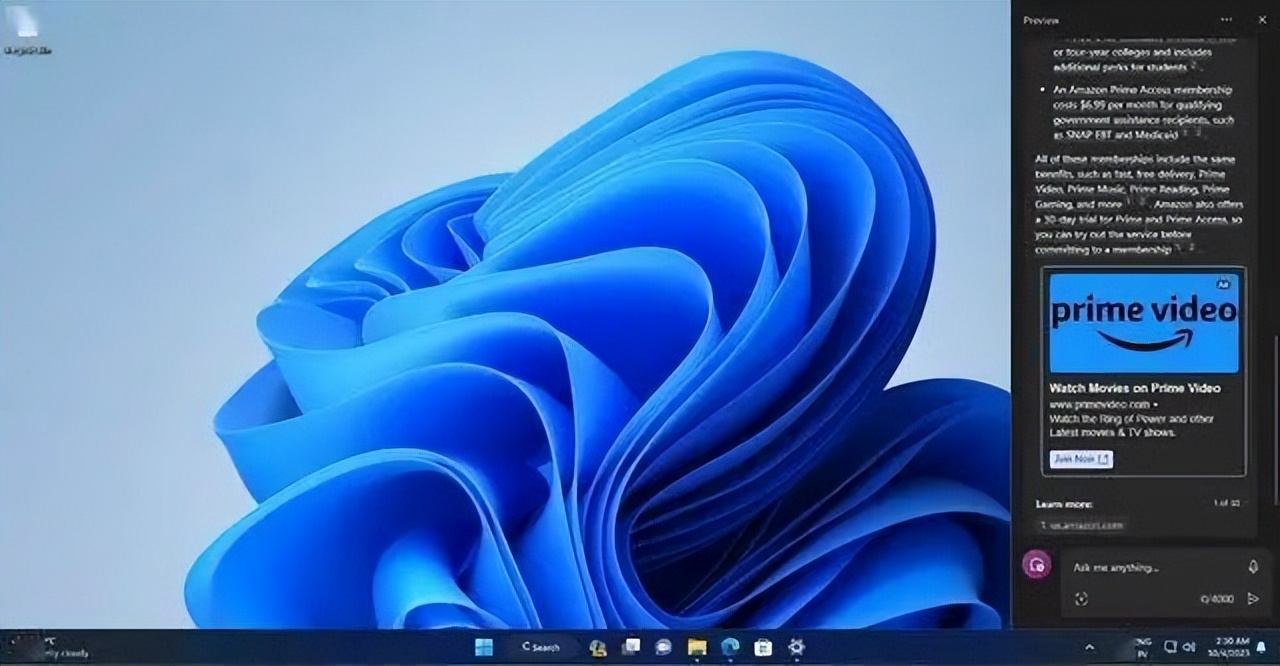Viewport: 1280px width, 666px height.
Task: Start a new topic in Copilot
Action: tap(1036, 565)
